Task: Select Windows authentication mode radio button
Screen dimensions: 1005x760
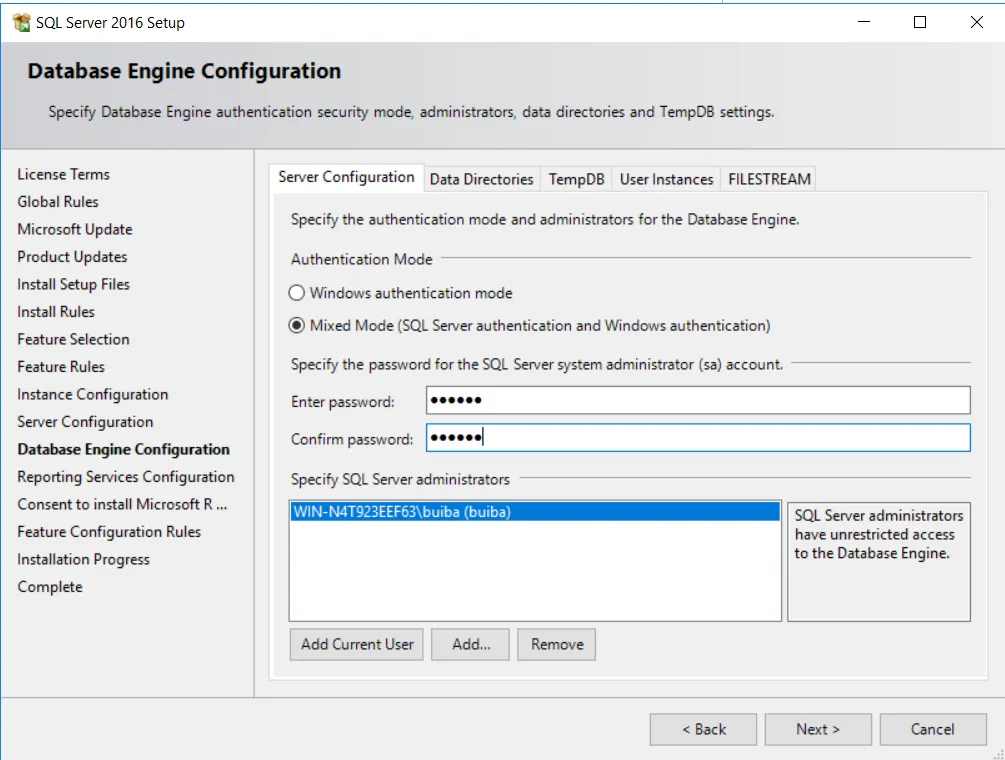Action: (x=296, y=293)
